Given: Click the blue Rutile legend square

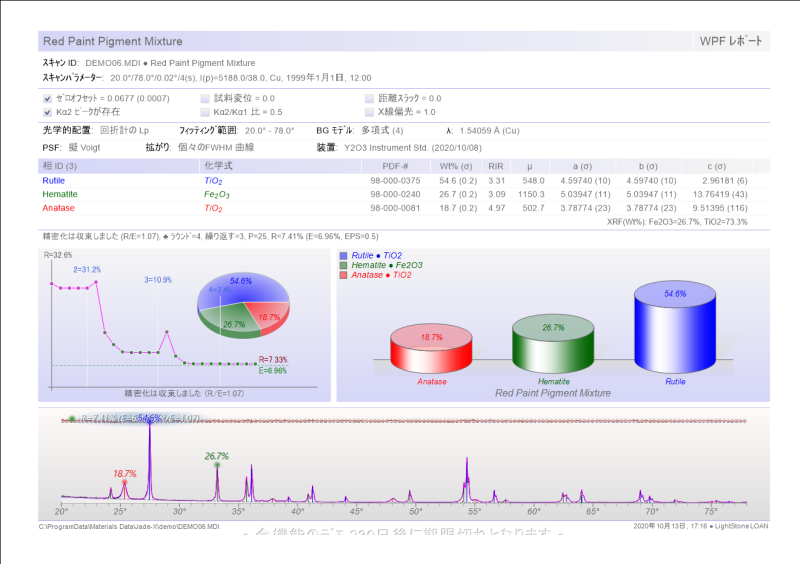Looking at the screenshot, I should (342, 256).
